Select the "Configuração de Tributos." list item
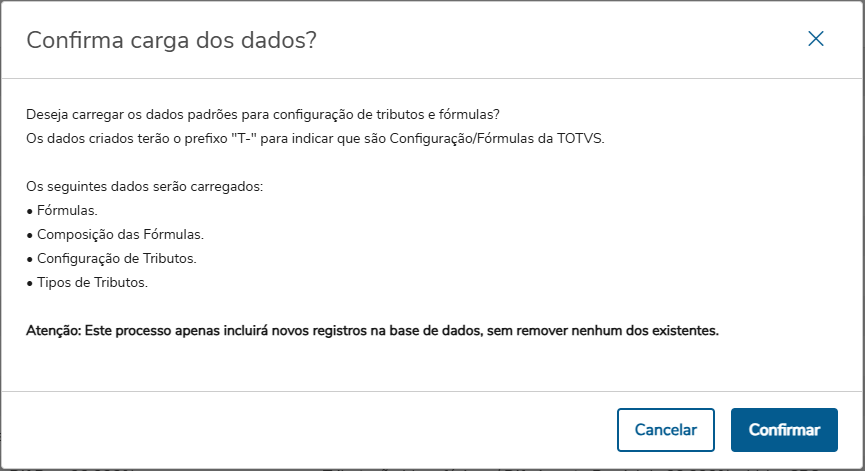Viewport: 865px width, 471px height. (117, 259)
